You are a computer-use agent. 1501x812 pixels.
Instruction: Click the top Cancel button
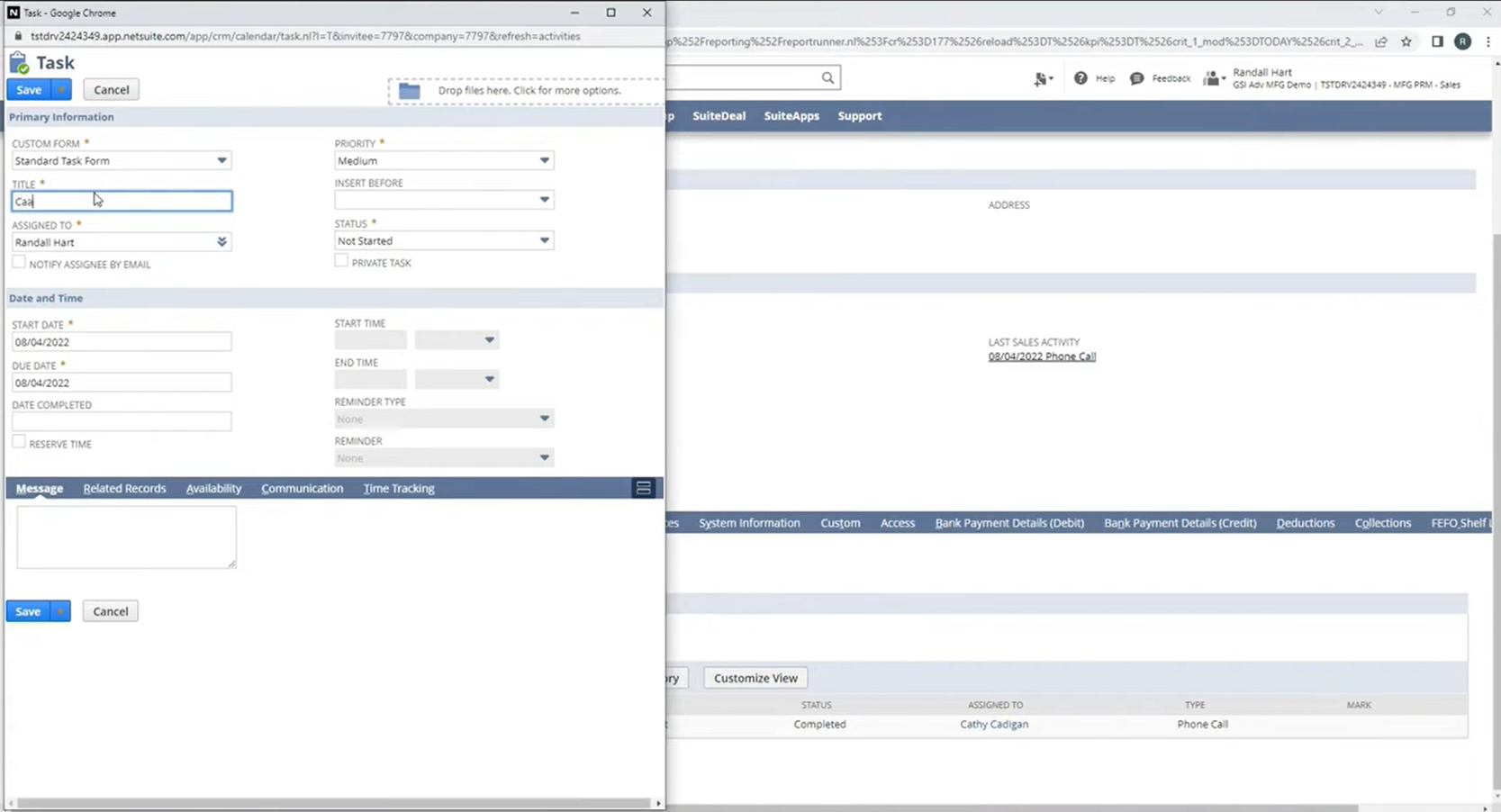[111, 90]
